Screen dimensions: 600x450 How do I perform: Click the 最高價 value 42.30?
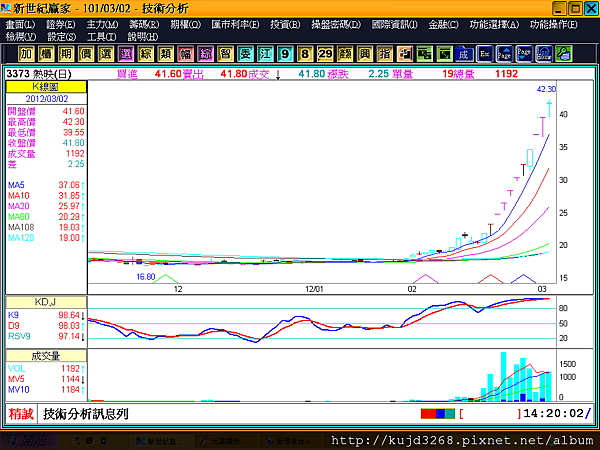[73, 122]
